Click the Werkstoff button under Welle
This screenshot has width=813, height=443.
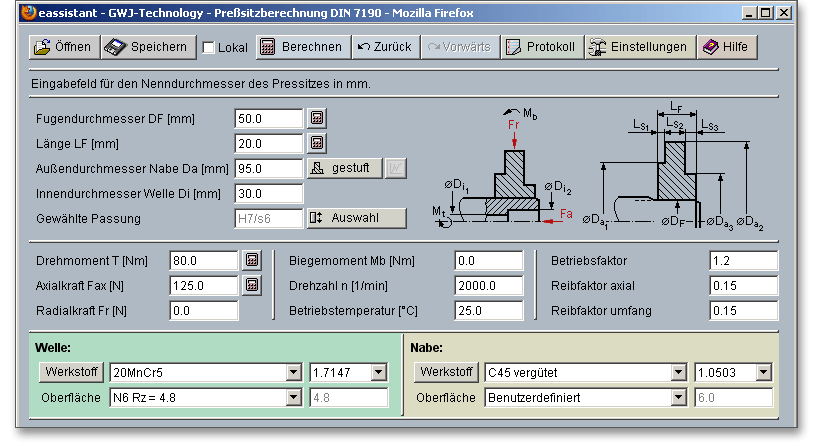coord(70,373)
